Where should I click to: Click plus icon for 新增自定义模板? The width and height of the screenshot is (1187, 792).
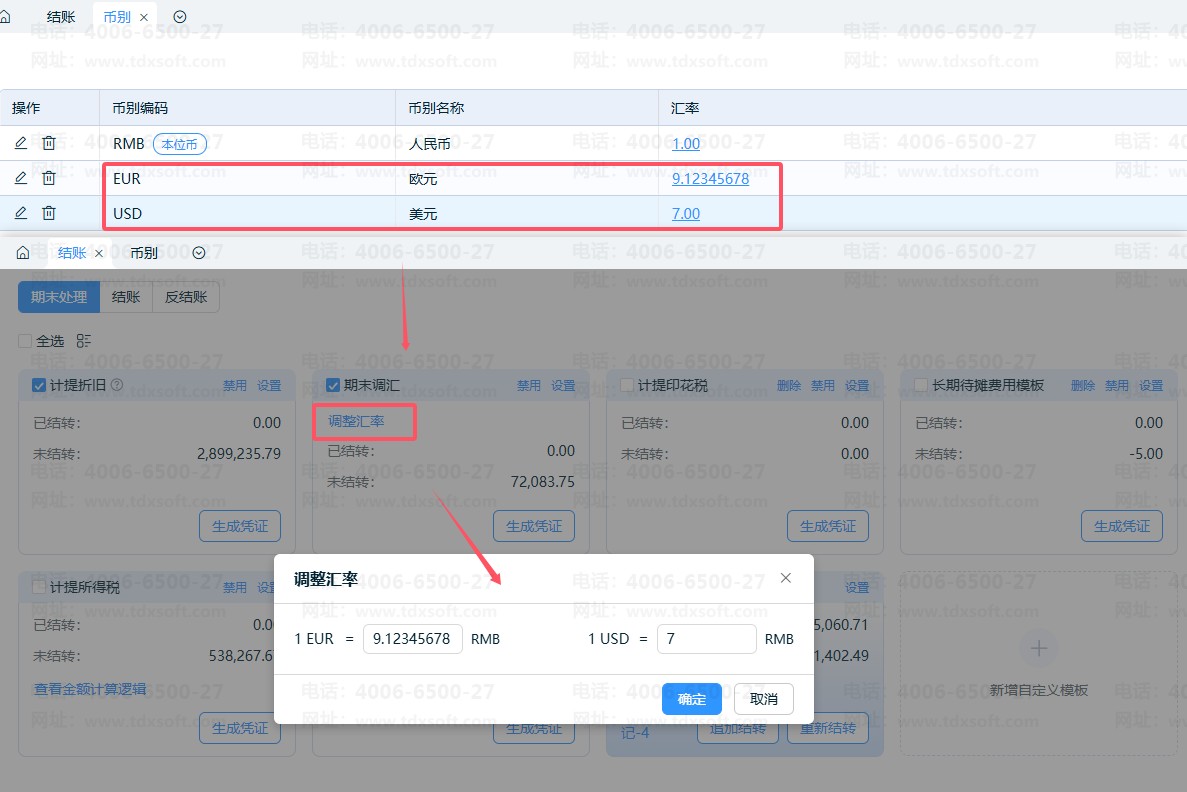(1039, 648)
